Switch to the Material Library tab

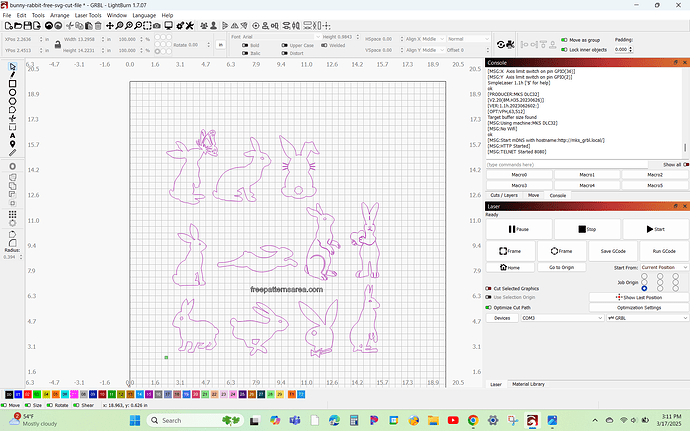pyautogui.click(x=528, y=384)
